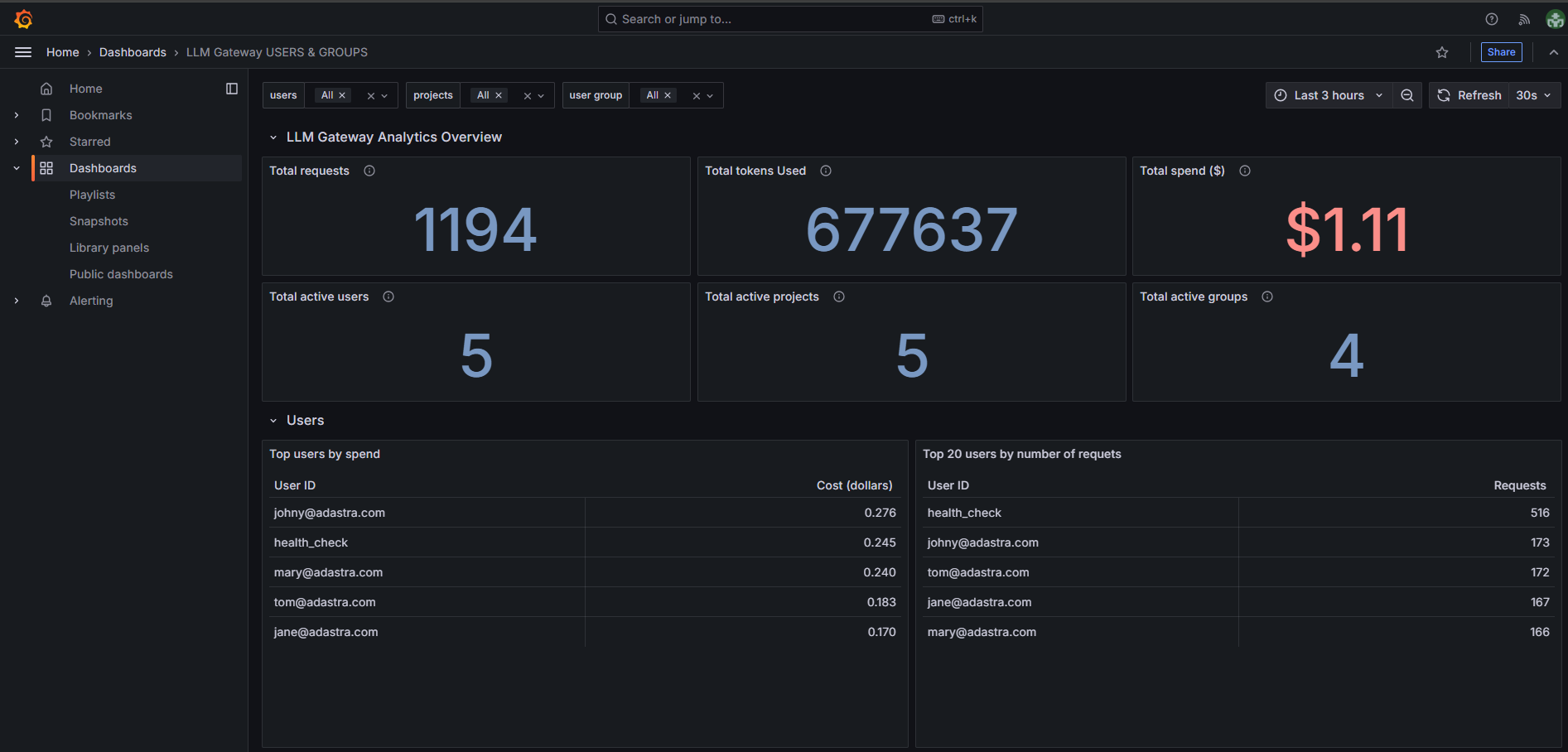Click the LLM Gateway USERS & GROUPS breadcrumb

[277, 52]
